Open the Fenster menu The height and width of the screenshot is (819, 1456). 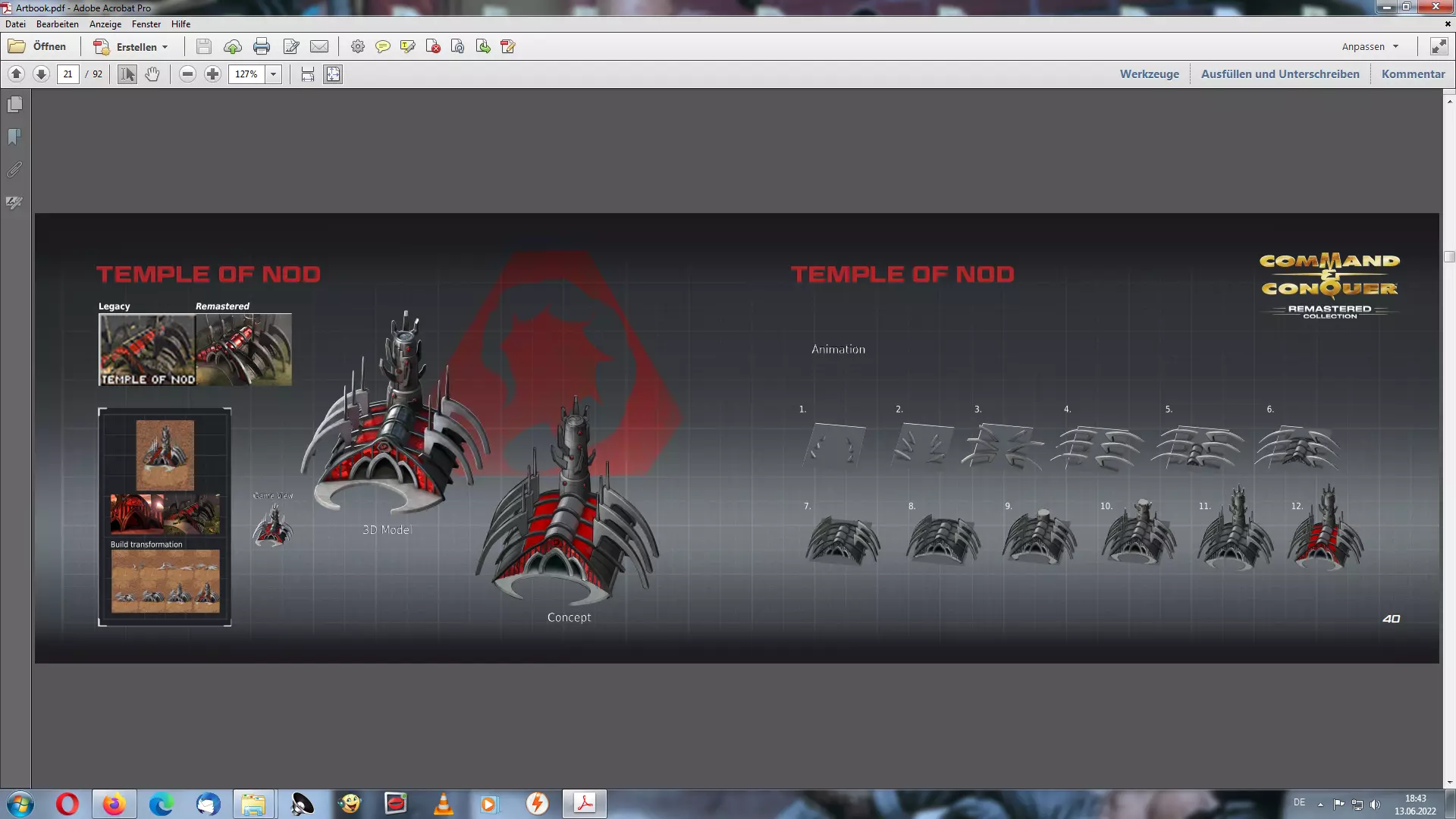(x=146, y=24)
